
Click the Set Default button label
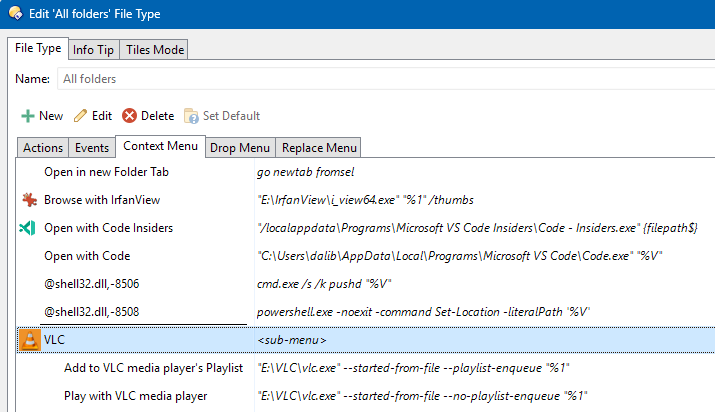(x=231, y=116)
